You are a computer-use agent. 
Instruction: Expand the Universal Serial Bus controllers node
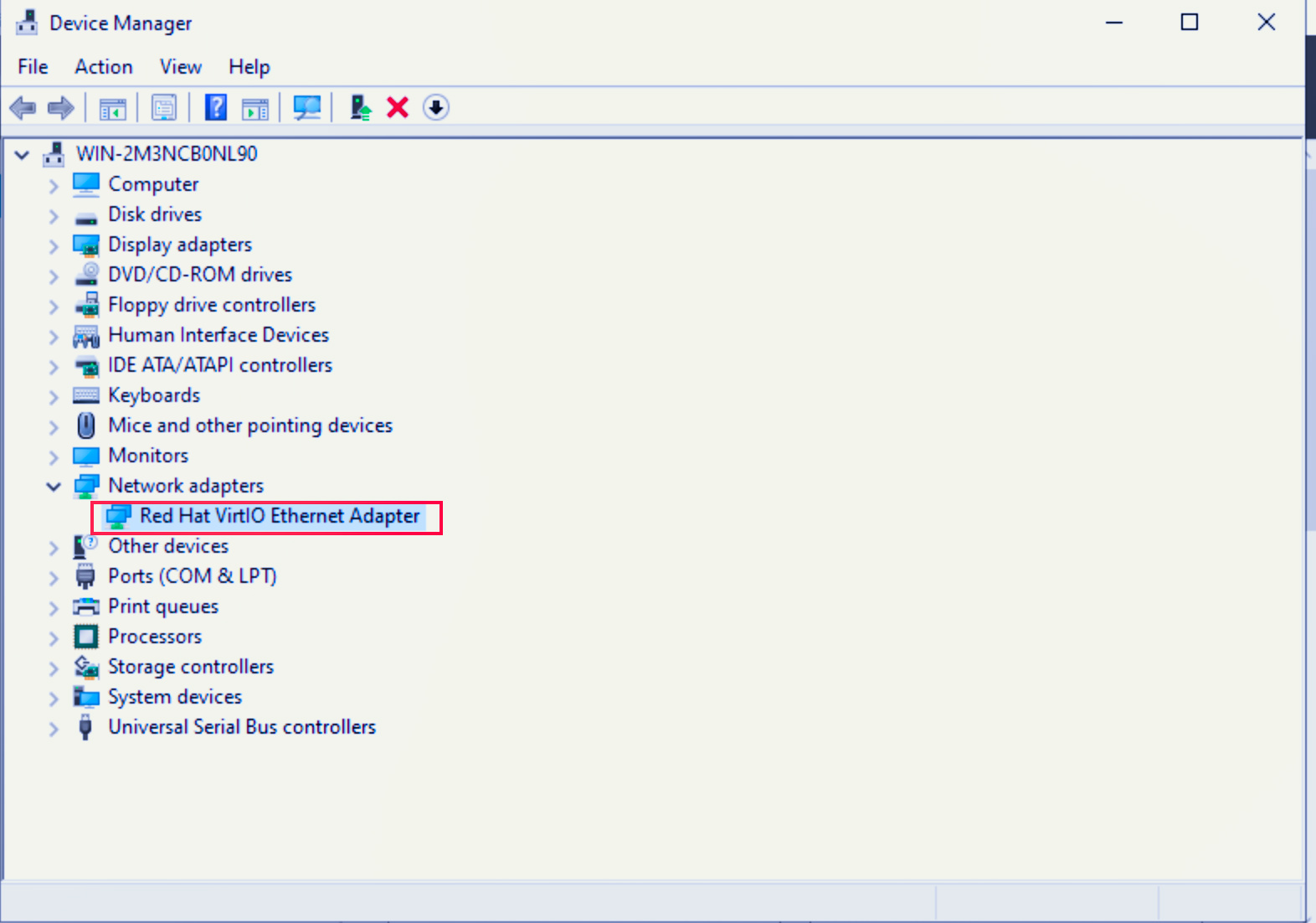coord(54,728)
